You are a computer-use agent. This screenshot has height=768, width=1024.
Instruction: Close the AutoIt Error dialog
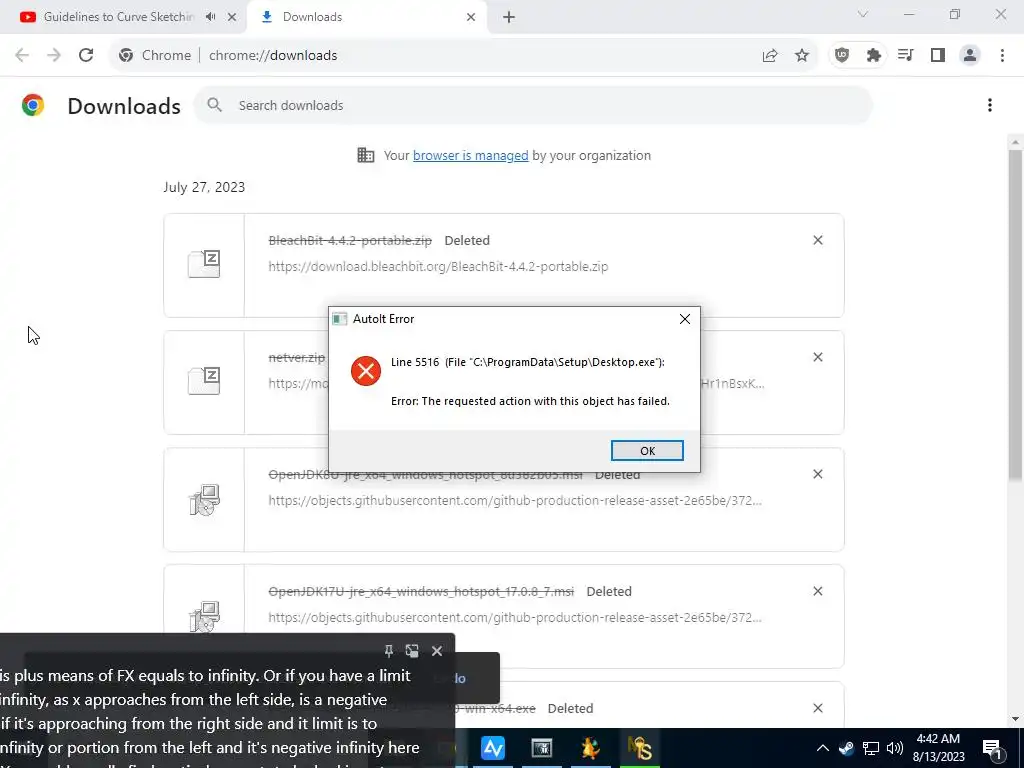(684, 319)
